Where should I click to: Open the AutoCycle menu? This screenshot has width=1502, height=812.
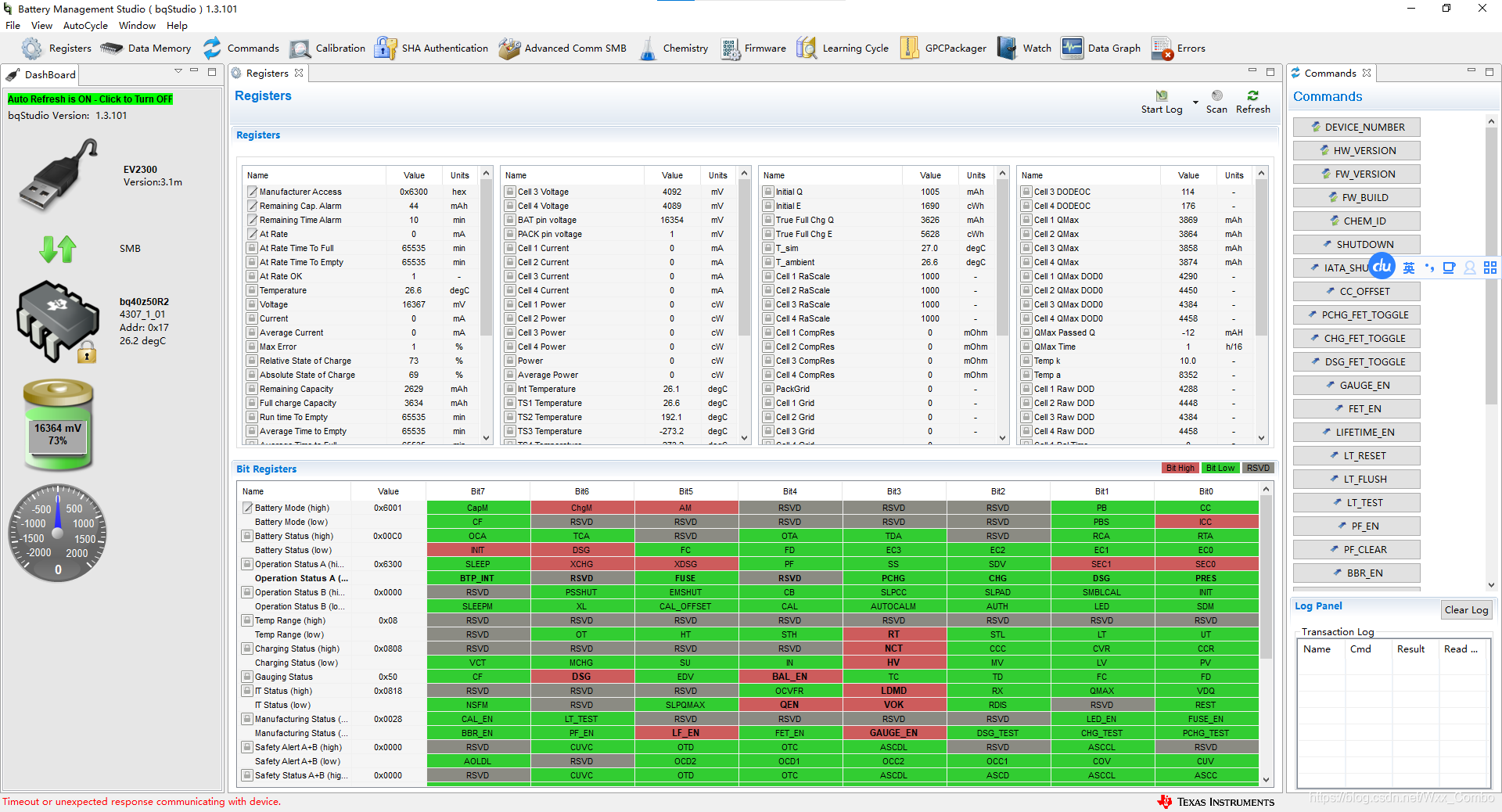coord(85,25)
